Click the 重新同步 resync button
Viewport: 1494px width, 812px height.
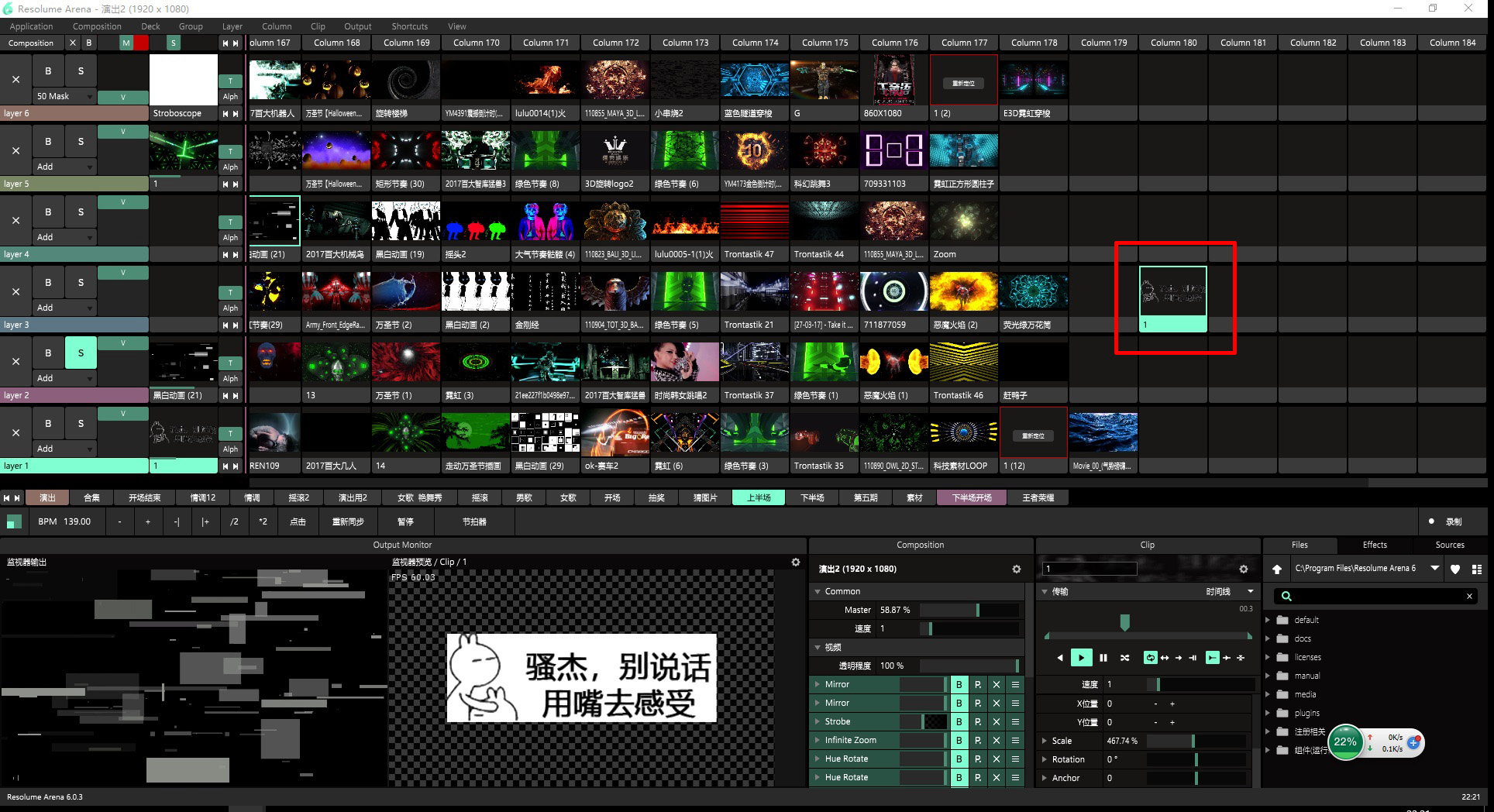pyautogui.click(x=348, y=521)
